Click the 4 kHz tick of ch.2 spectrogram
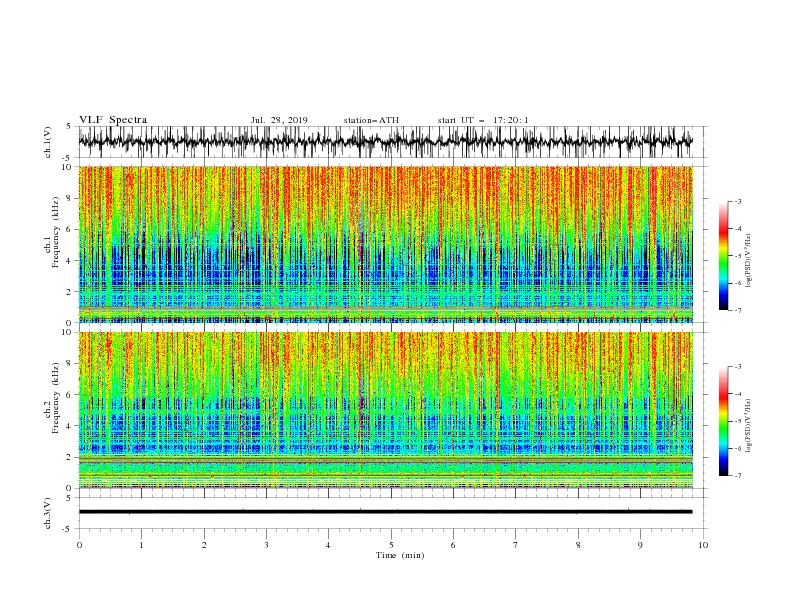Image resolution: width=792 pixels, height=612 pixels. [x=70, y=426]
